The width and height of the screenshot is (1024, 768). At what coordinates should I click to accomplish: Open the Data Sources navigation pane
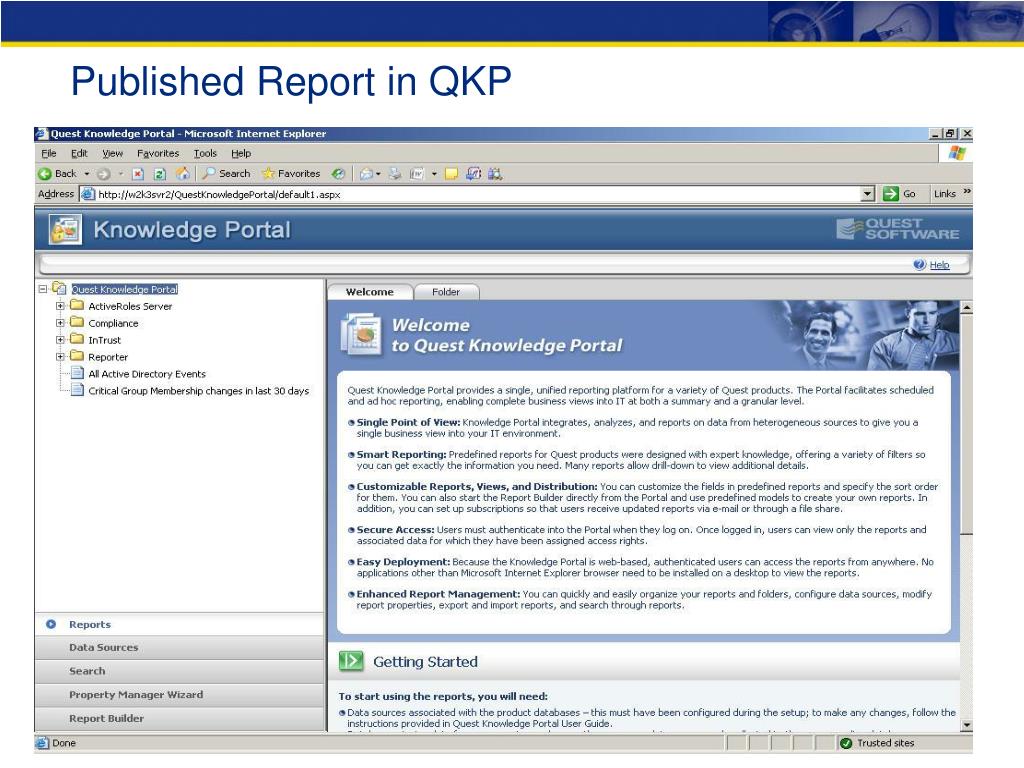[x=180, y=648]
